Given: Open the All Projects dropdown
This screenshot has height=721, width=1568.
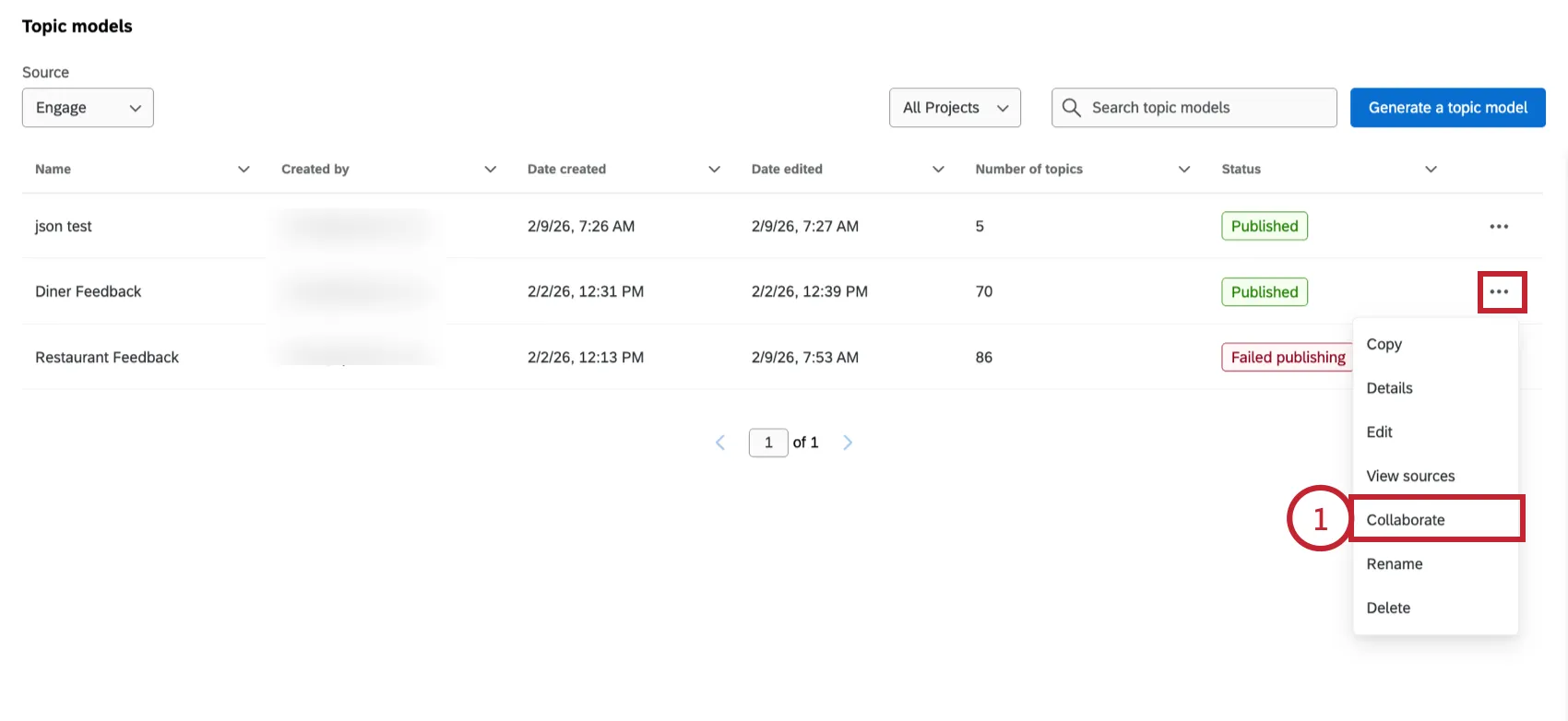Looking at the screenshot, I should pos(955,108).
